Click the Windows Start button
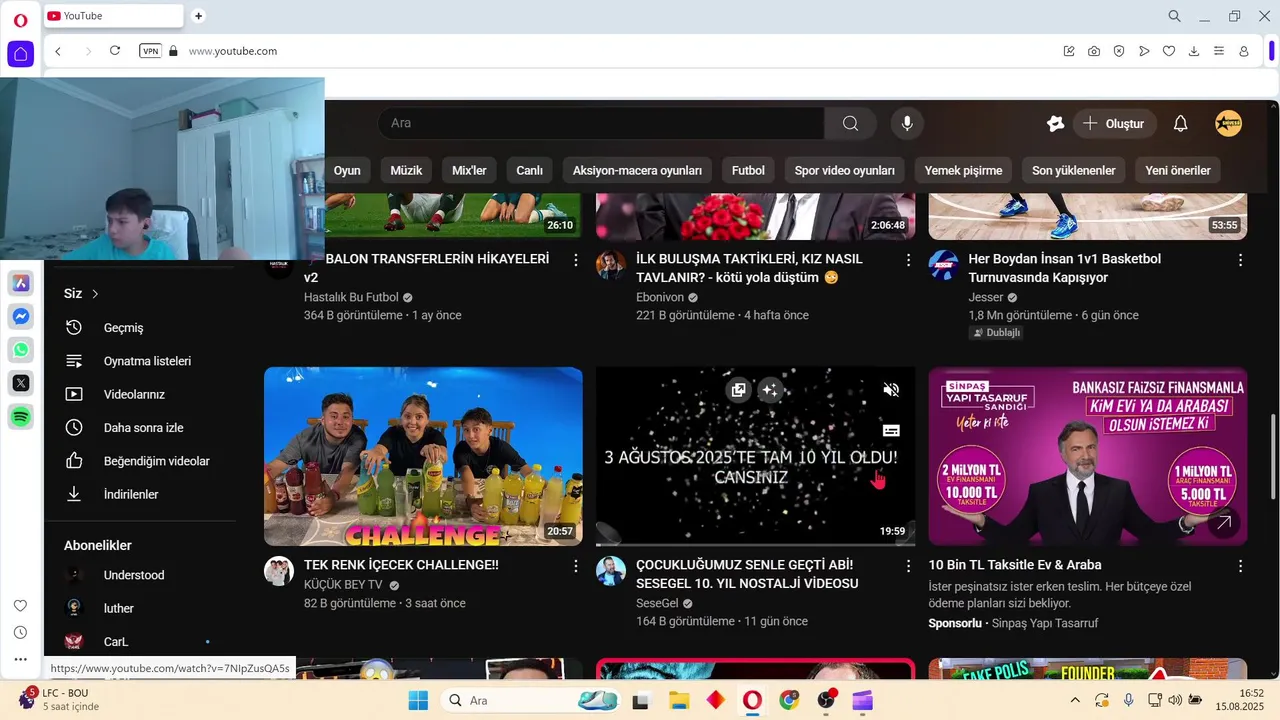The image size is (1280, 720). (x=418, y=700)
